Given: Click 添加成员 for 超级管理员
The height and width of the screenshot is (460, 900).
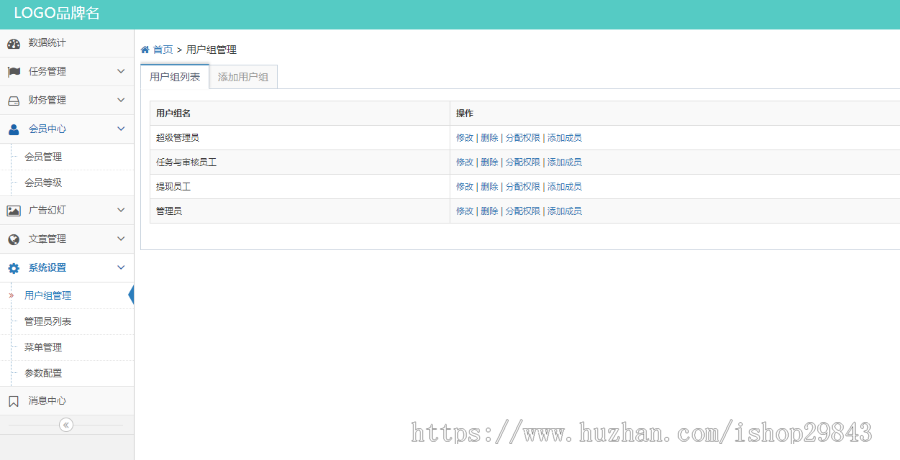Looking at the screenshot, I should coord(564,138).
